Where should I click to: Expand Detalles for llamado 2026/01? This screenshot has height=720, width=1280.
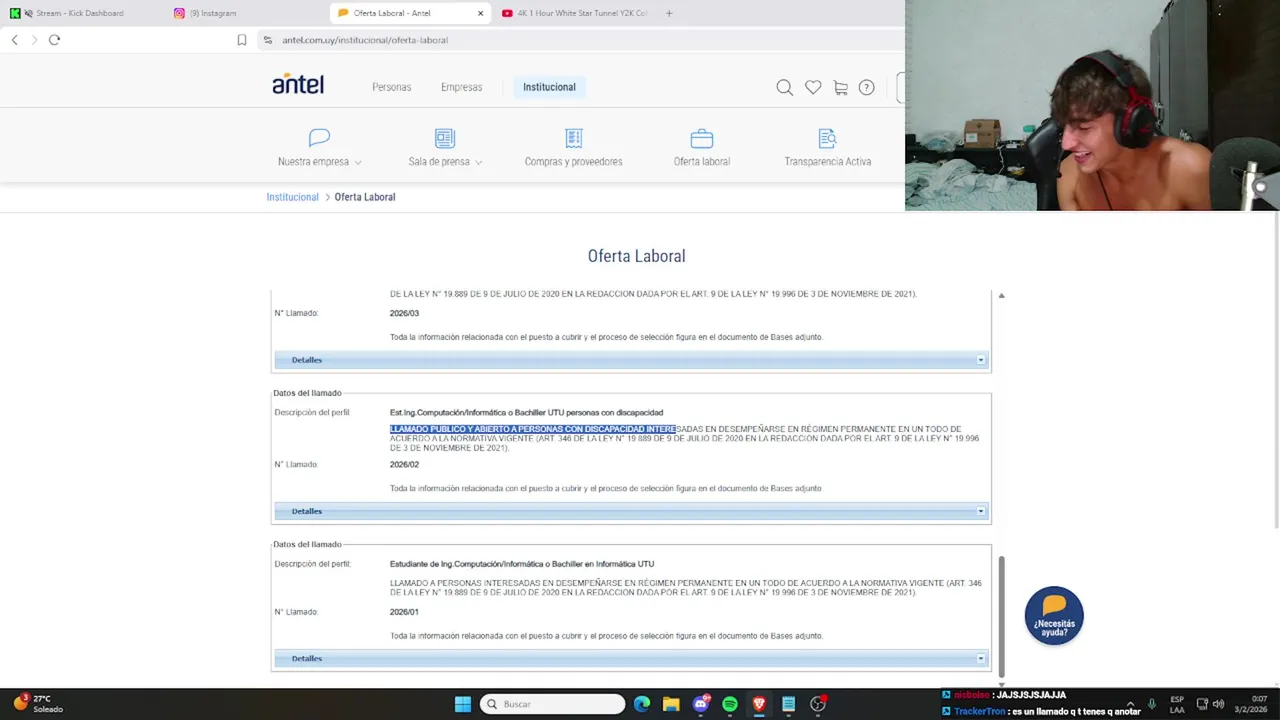point(631,658)
